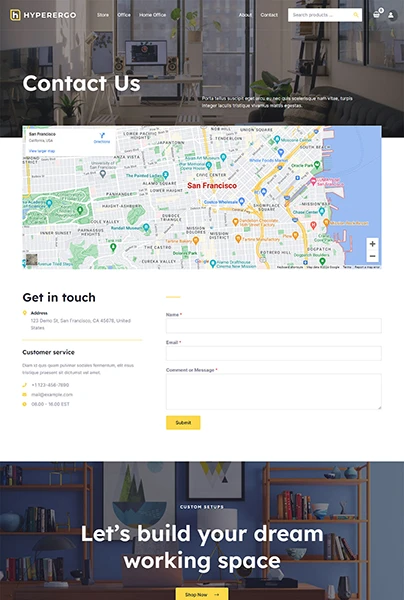Click the Costco Wholesale map pin
Screen dimensions: 404x600
tap(241, 201)
